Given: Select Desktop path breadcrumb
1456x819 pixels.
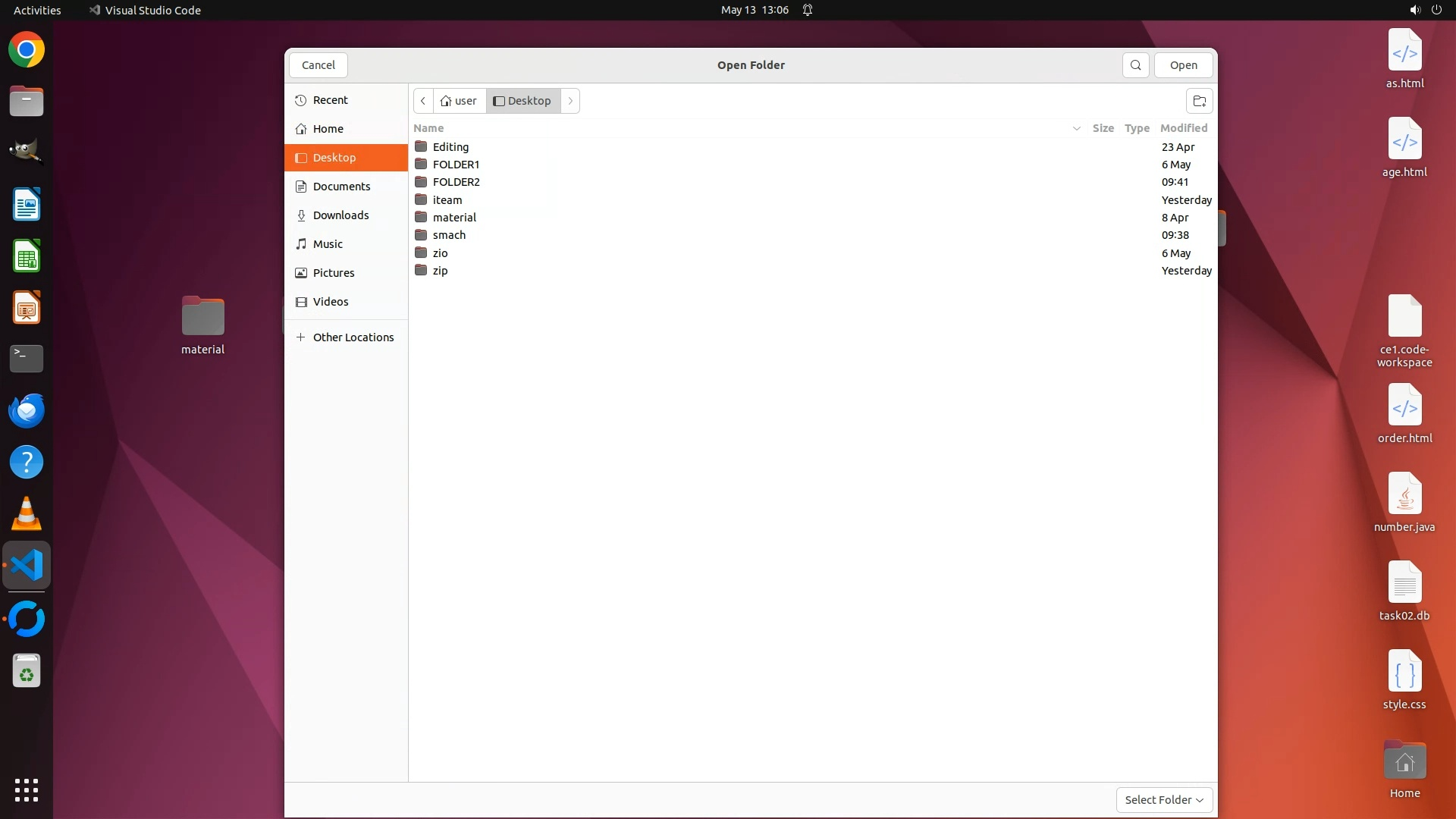Looking at the screenshot, I should coord(523,101).
